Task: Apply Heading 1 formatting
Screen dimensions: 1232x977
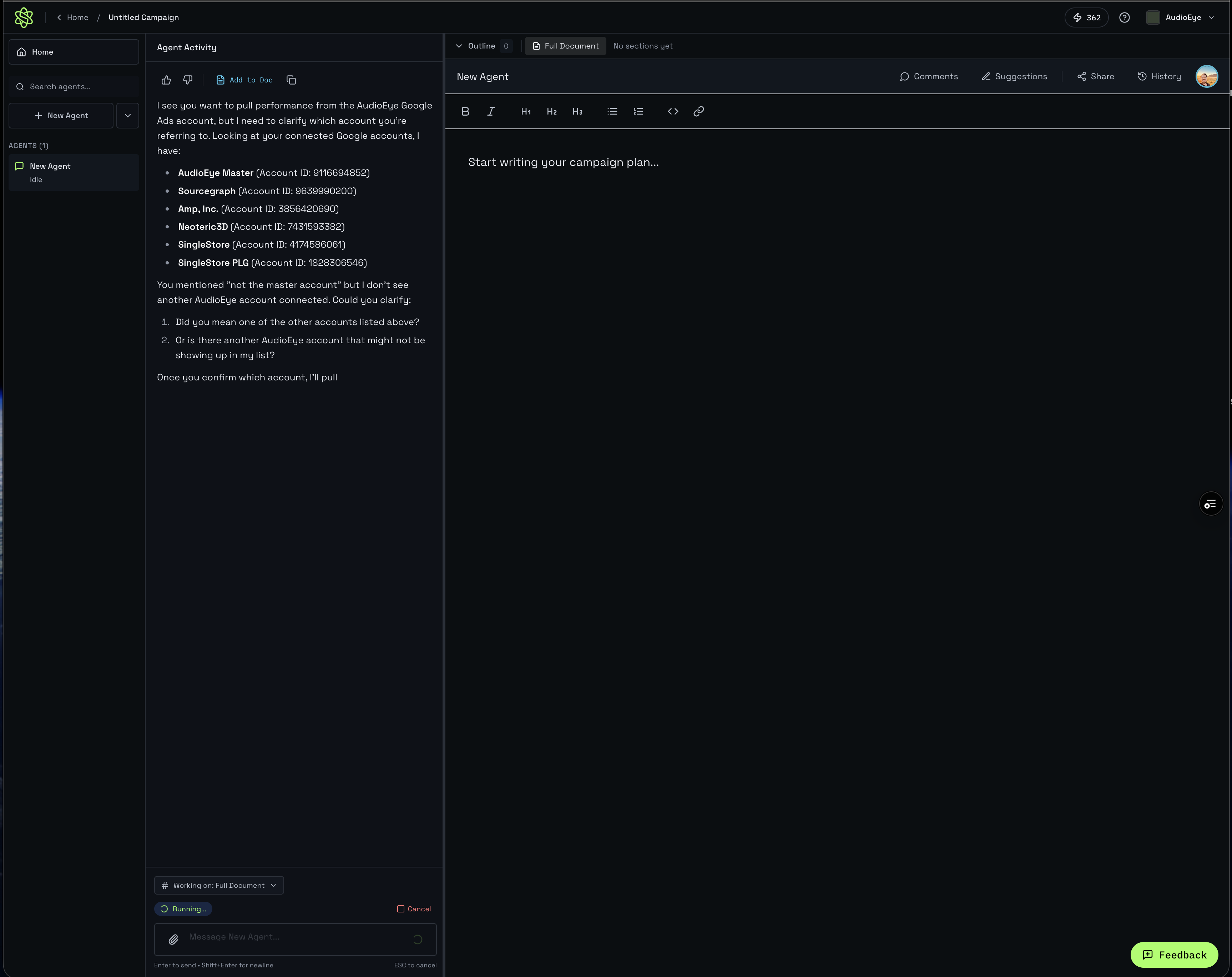Action: click(x=526, y=111)
